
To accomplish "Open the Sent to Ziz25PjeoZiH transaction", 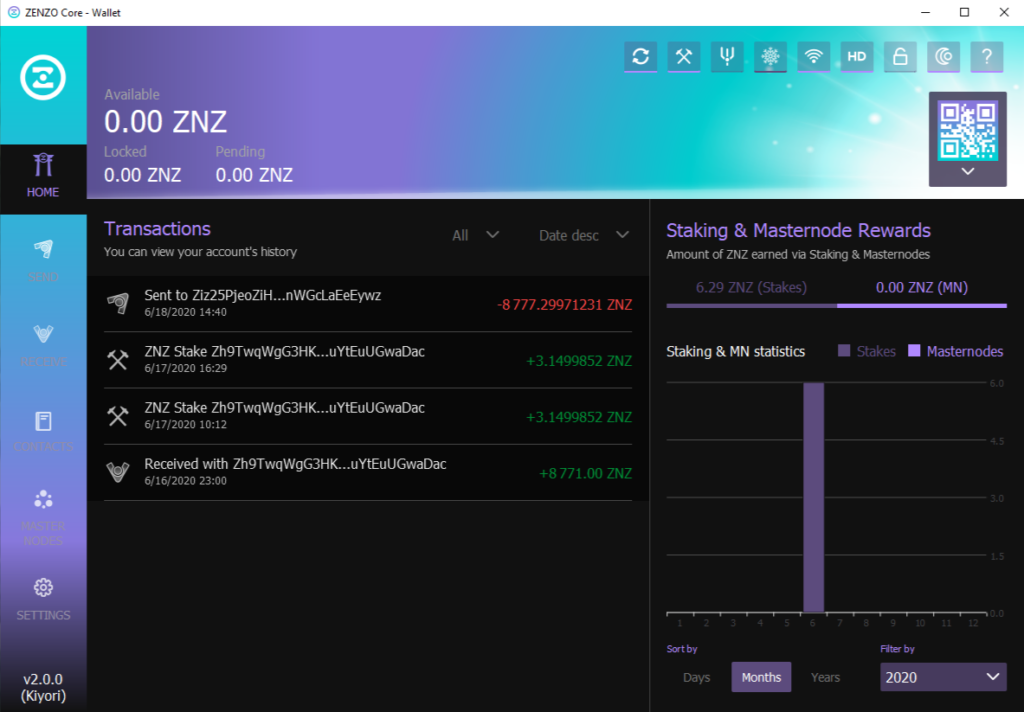I will point(368,304).
